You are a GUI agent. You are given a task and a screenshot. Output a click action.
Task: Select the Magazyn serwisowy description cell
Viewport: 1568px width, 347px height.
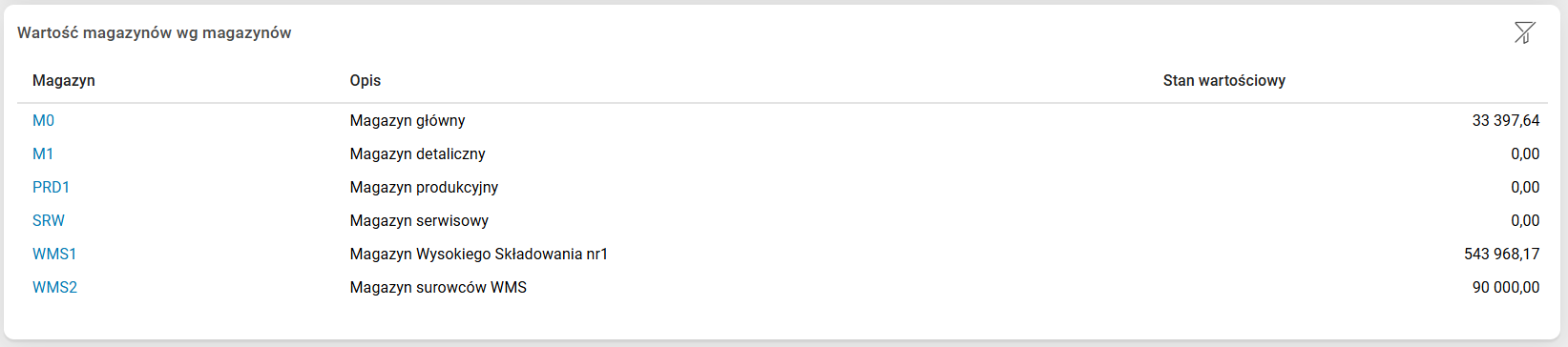pos(419,220)
